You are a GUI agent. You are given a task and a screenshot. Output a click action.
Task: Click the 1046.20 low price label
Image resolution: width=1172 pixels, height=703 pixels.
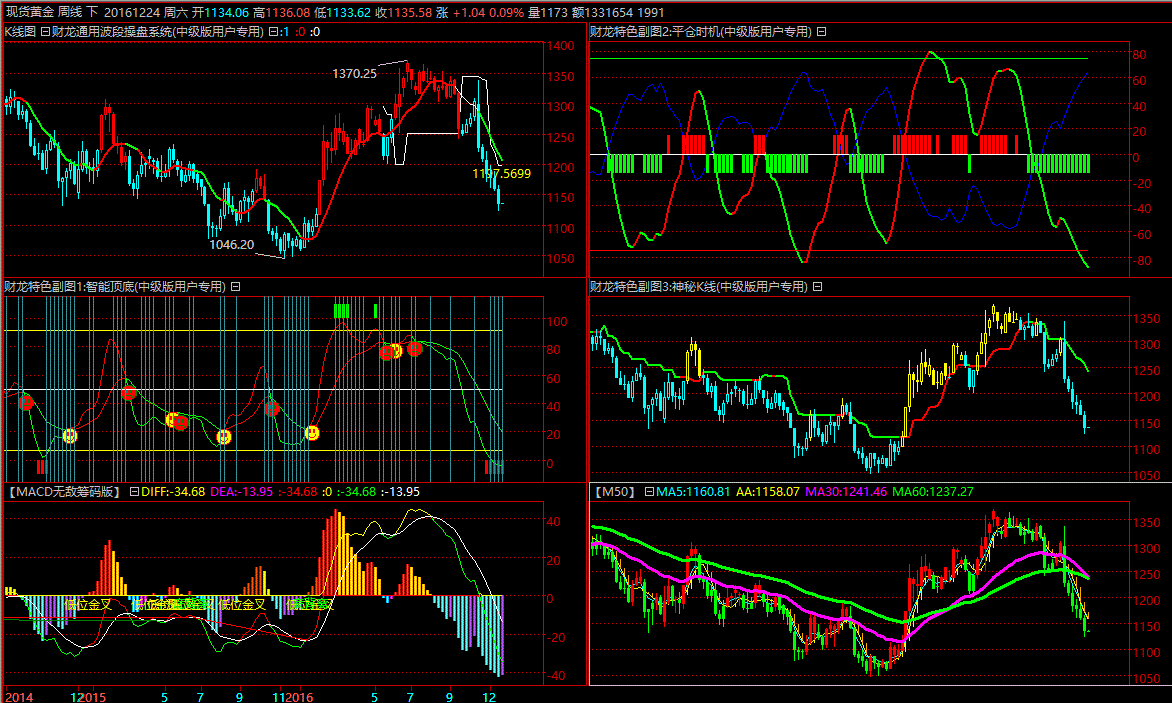pos(232,244)
